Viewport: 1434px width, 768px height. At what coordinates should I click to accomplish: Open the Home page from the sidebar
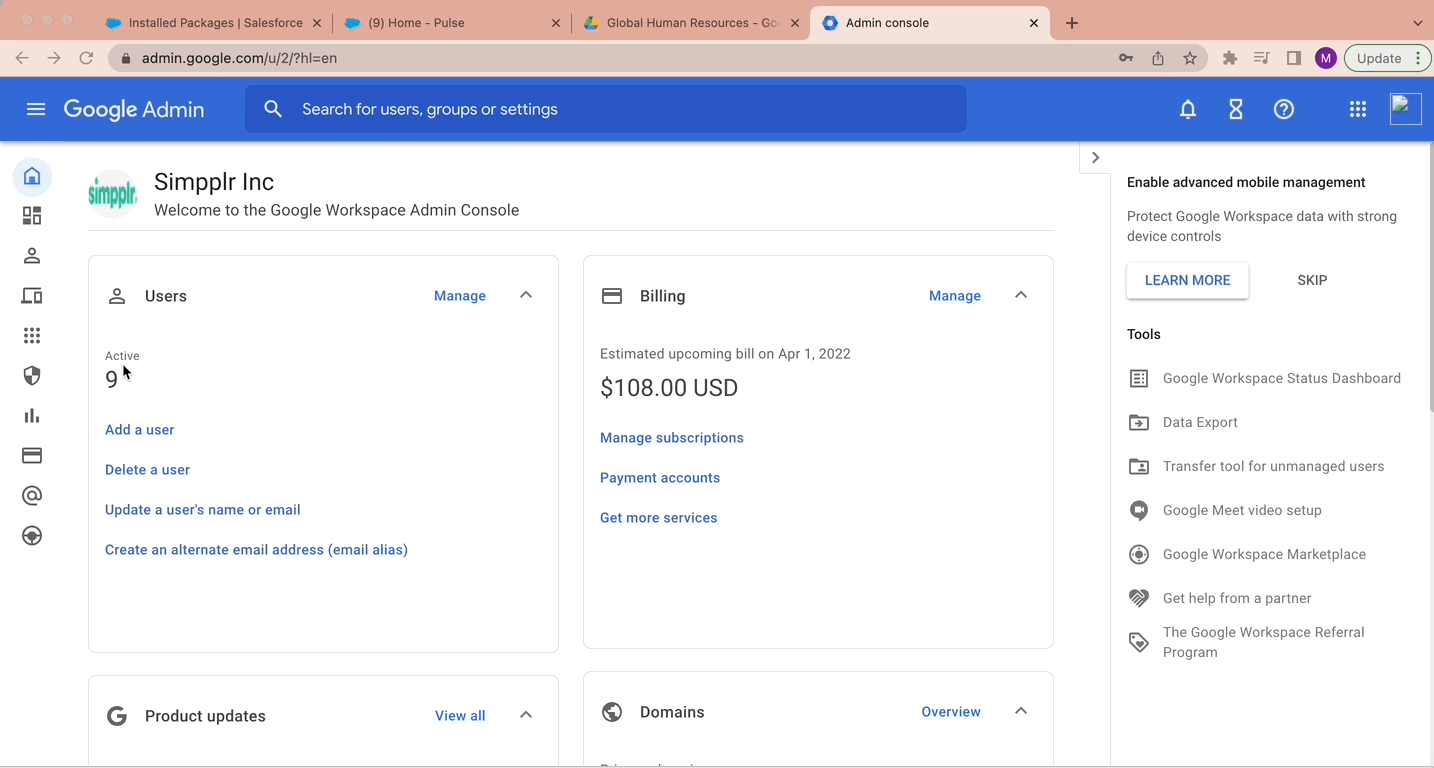32,176
